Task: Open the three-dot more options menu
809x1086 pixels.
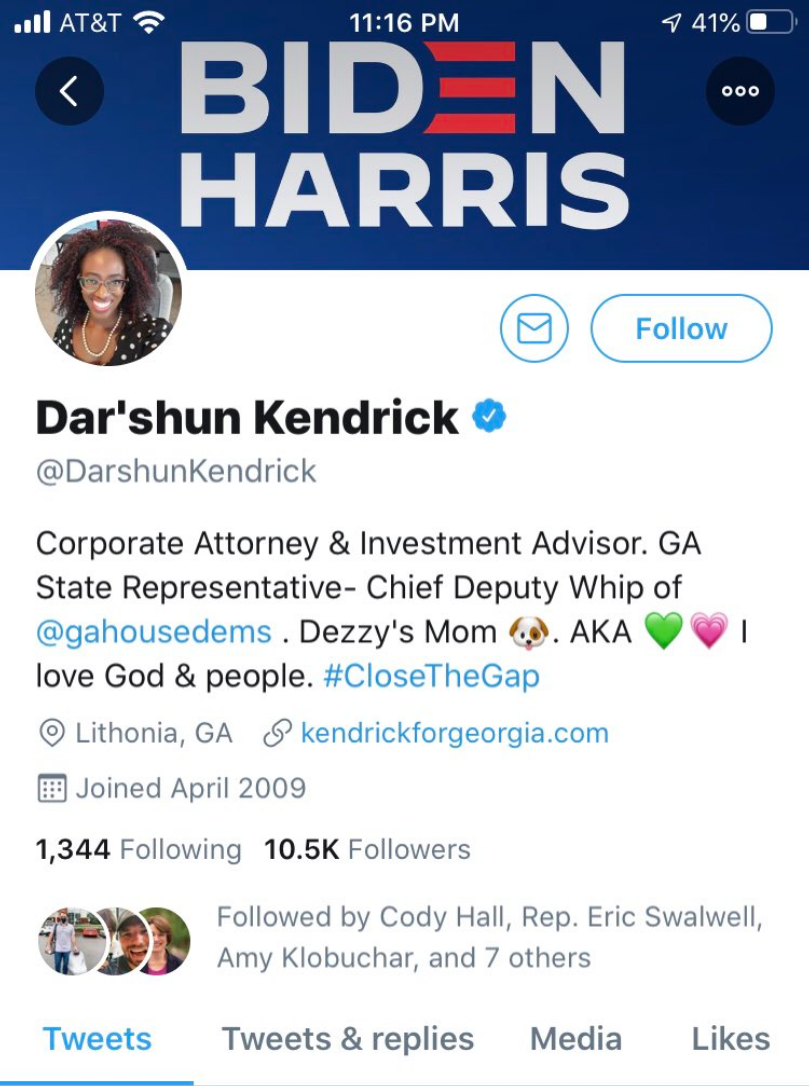Action: pyautogui.click(x=740, y=91)
